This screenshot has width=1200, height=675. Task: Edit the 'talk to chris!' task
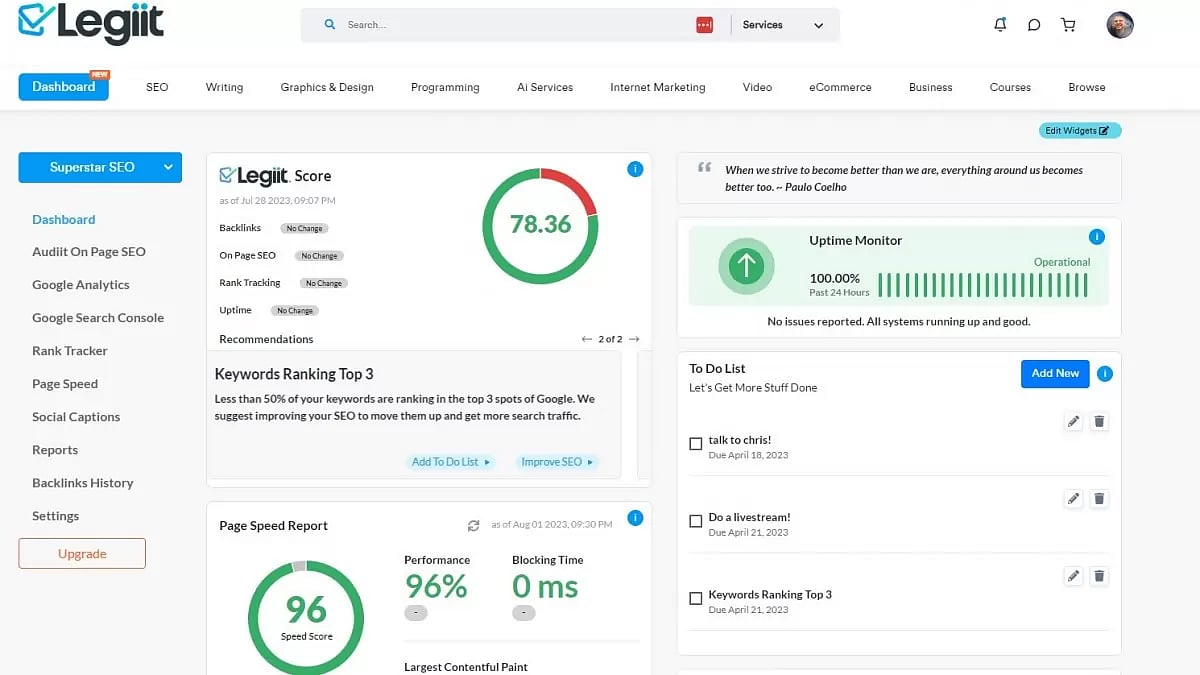pyautogui.click(x=1072, y=421)
